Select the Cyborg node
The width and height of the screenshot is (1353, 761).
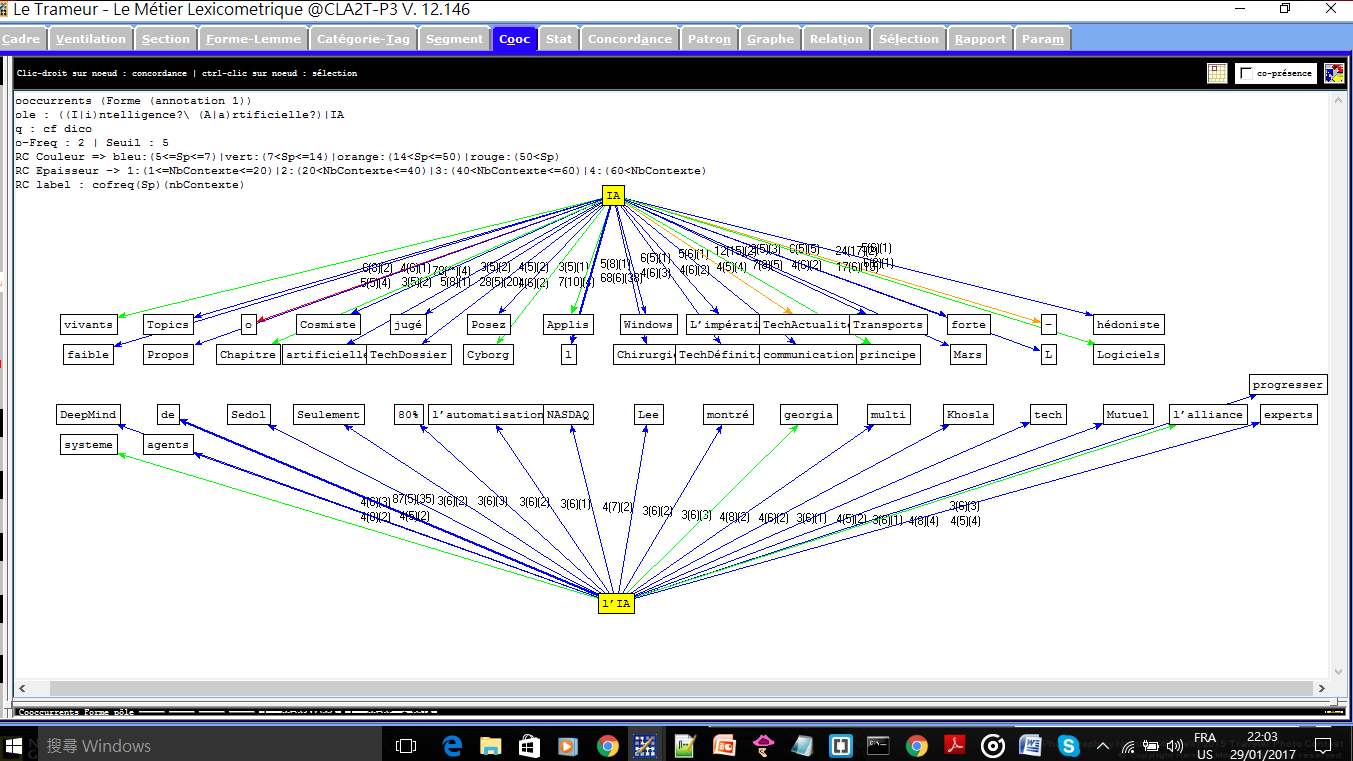[488, 355]
